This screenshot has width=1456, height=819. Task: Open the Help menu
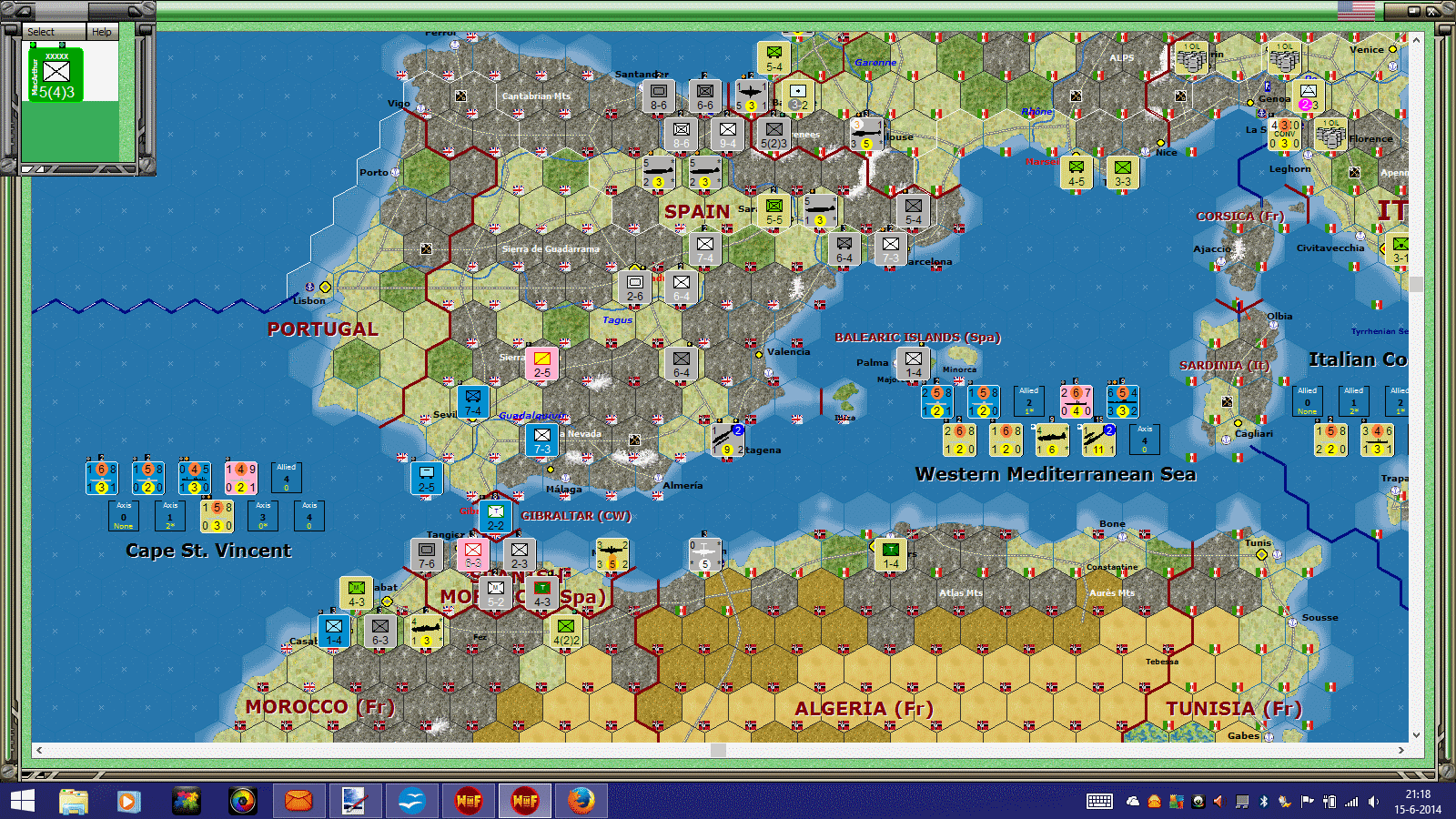(102, 32)
